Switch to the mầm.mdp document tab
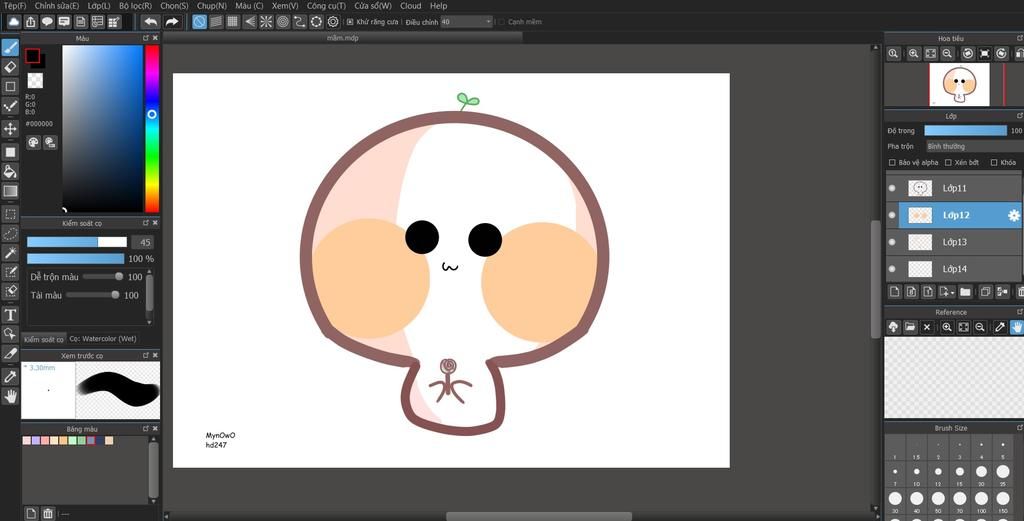 pos(342,38)
